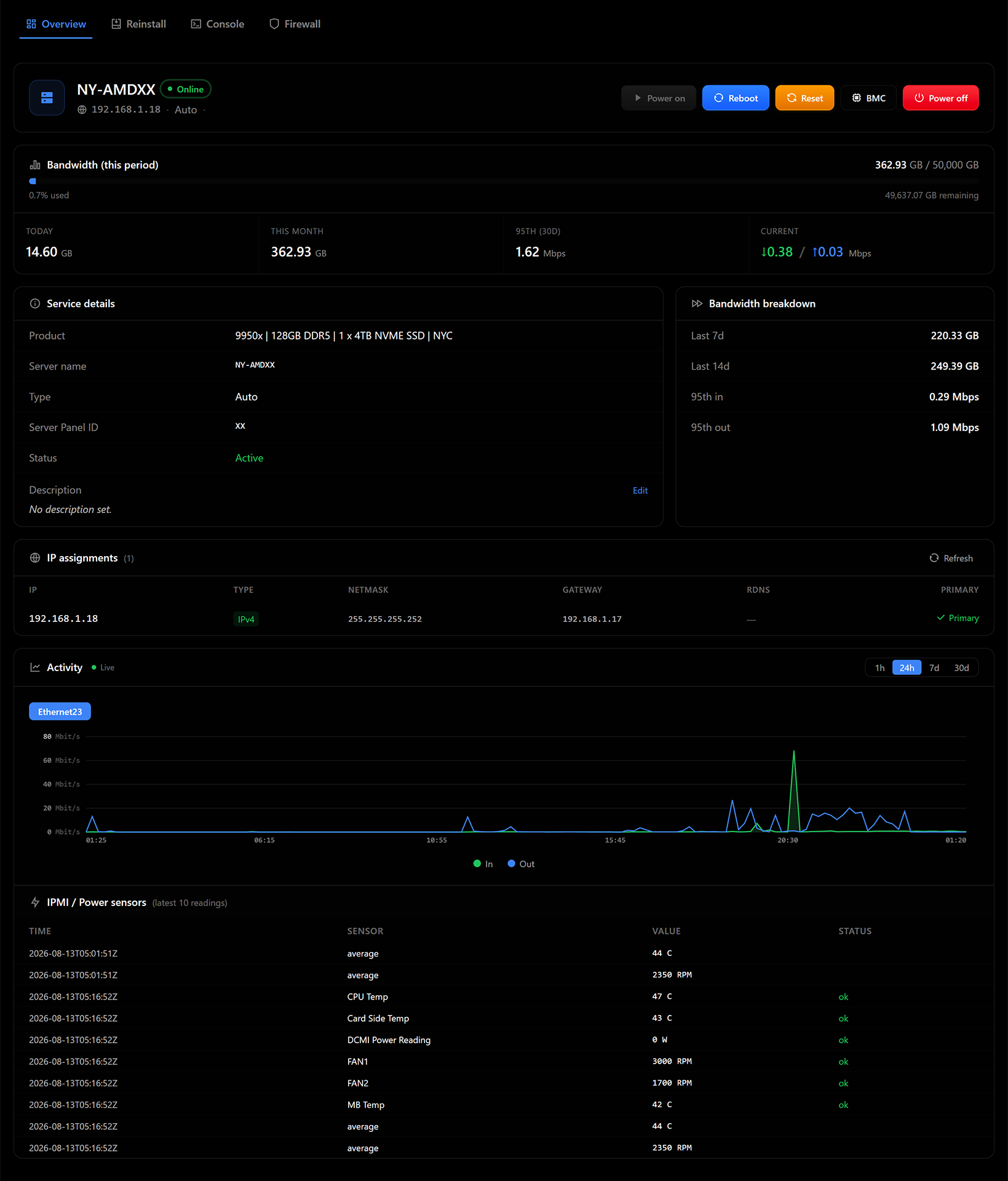The image size is (1008, 1181).
Task: Click the bandwidth usage progress bar
Action: pos(504,181)
